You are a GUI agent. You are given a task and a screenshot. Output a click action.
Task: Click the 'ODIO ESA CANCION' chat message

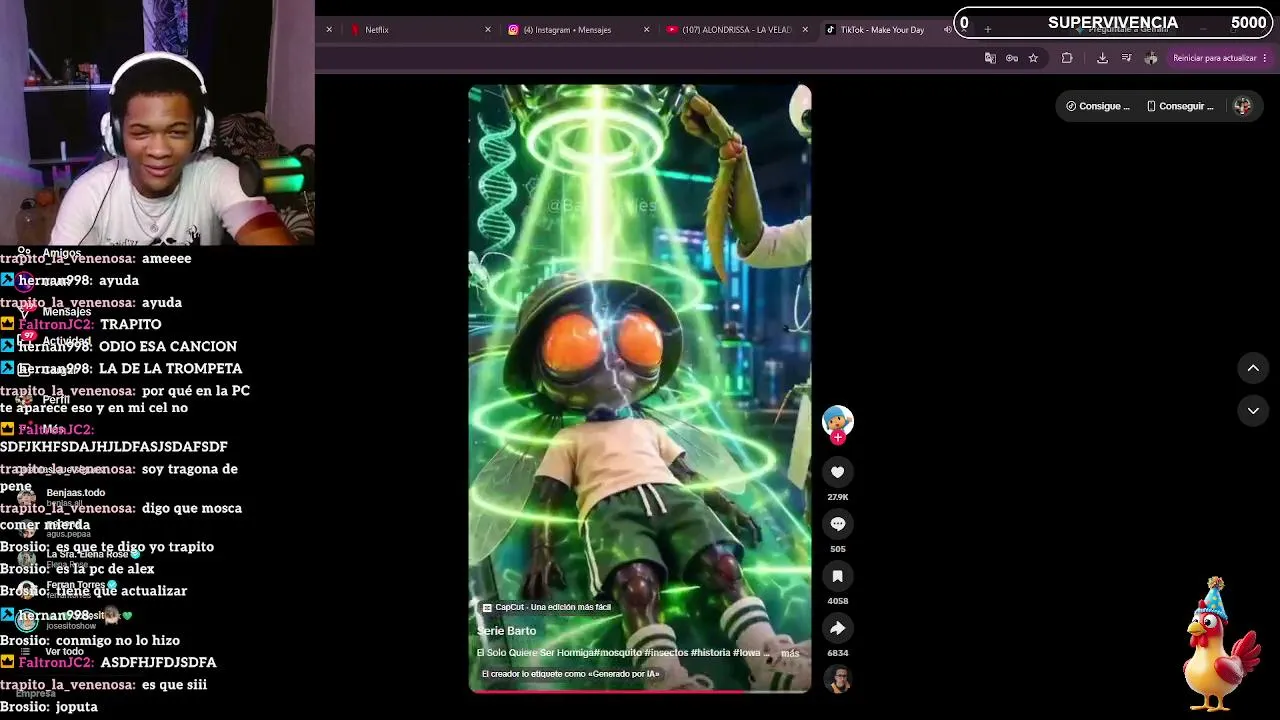click(168, 347)
